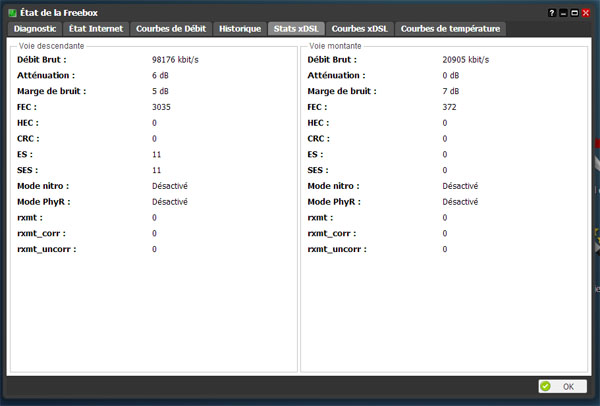
Task: Show the Courbes de température tab
Action: (450, 29)
